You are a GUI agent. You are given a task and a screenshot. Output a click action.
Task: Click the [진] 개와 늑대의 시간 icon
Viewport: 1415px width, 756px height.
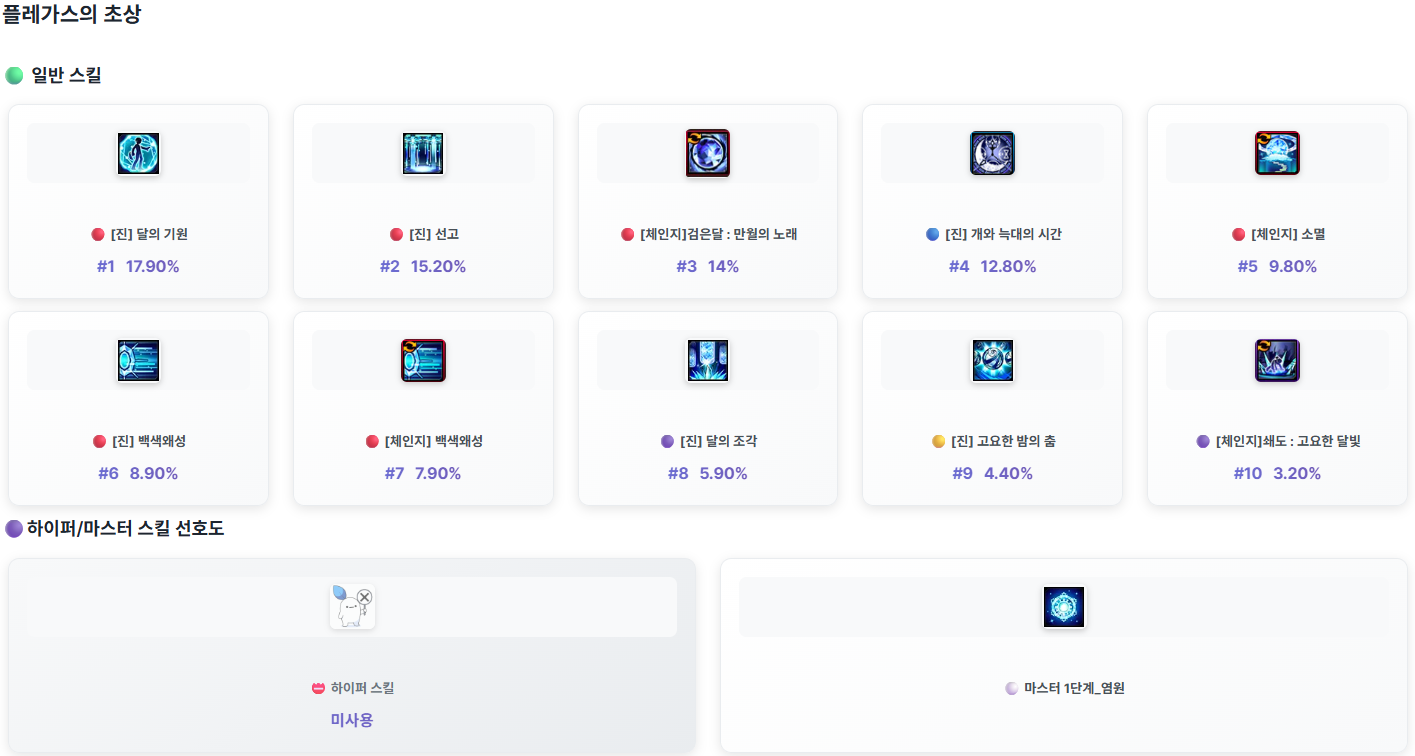coord(992,153)
